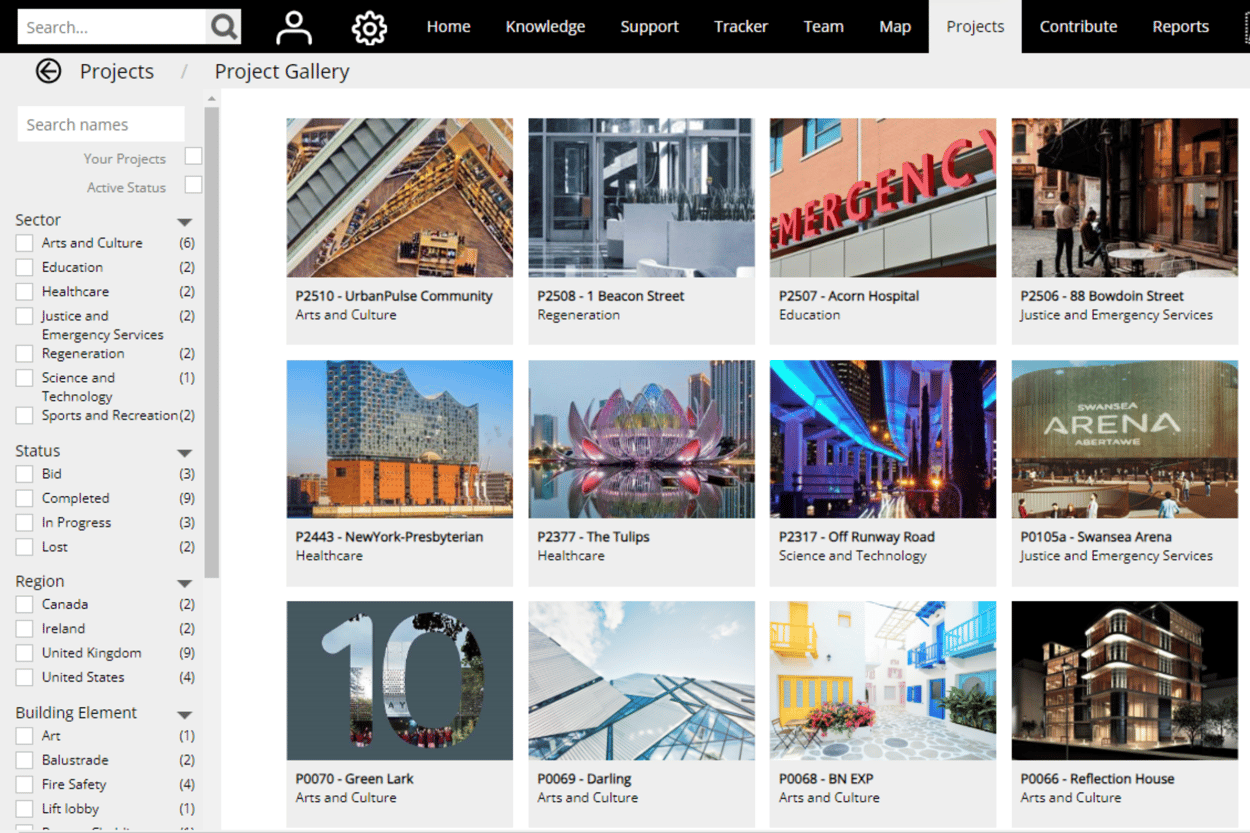The image size is (1250, 833).
Task: Check the United Kingdom region filter
Action: point(25,653)
